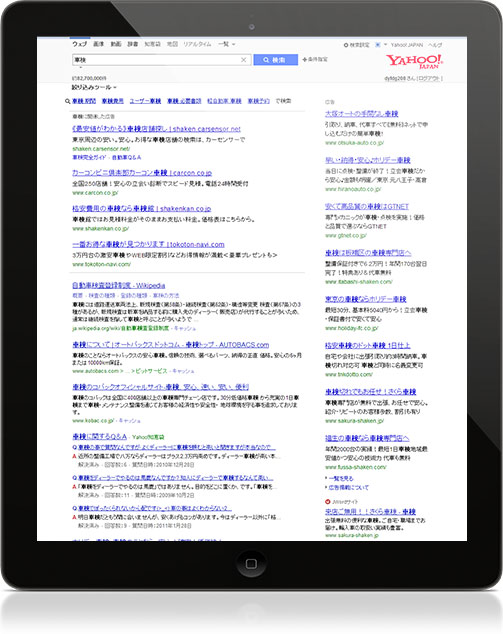Open the dropdown arrow next to Yahoo! JAPAN

click(385, 44)
